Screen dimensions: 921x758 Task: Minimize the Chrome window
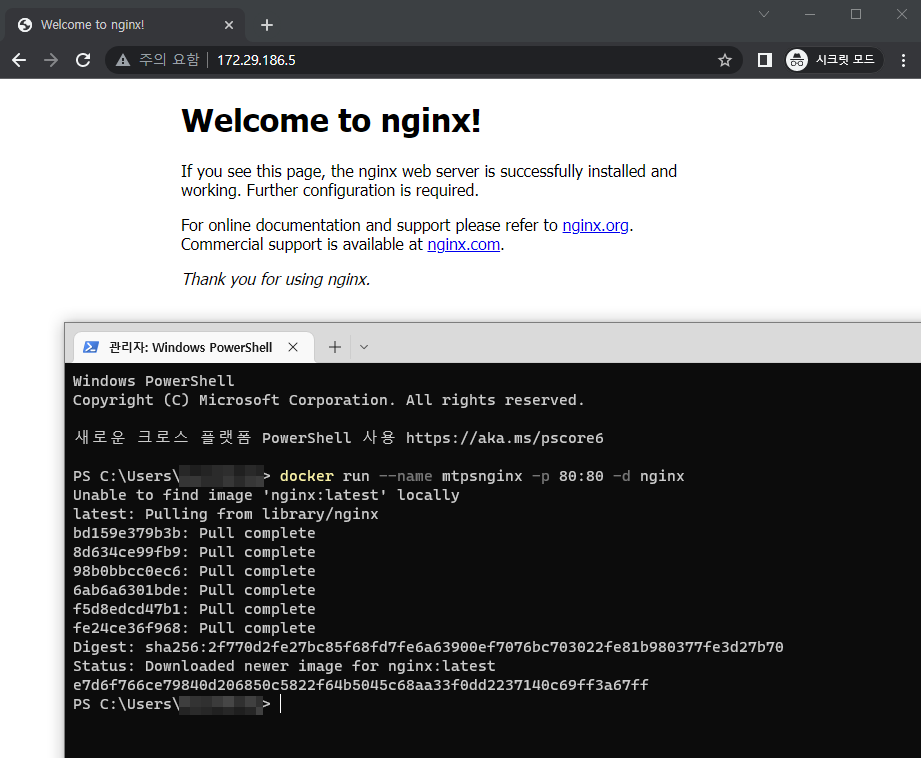[x=810, y=14]
